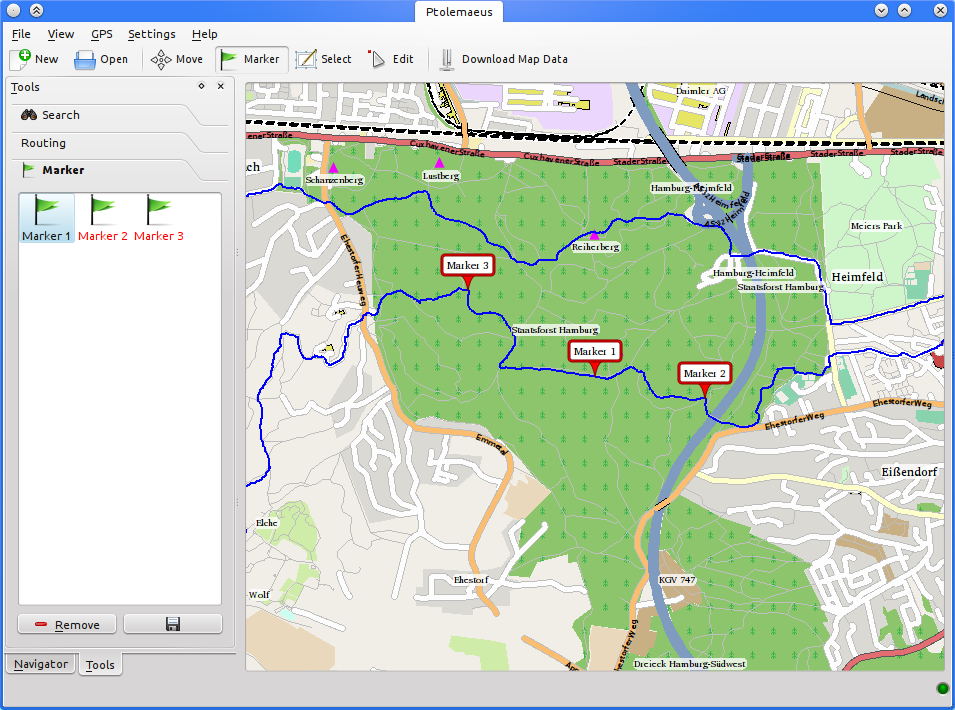Float the Tools panel with diamond button
The image size is (955, 710).
[201, 87]
